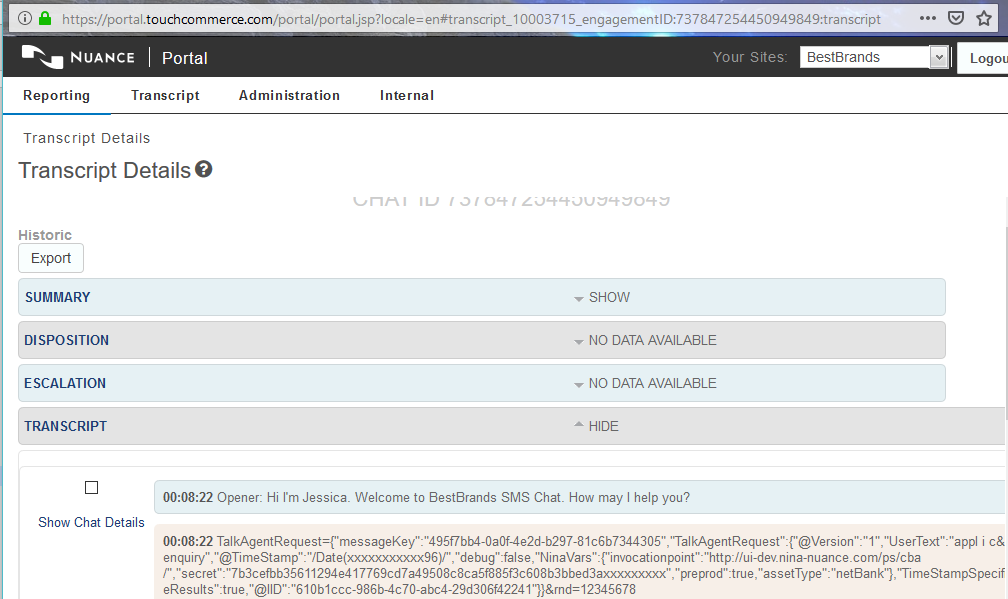The height and width of the screenshot is (599, 1008).
Task: Click the browser URL address field
Action: pyautogui.click(x=470, y=18)
